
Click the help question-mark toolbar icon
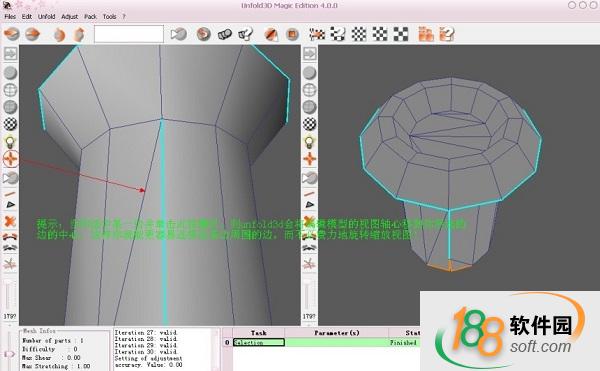[x=245, y=34]
